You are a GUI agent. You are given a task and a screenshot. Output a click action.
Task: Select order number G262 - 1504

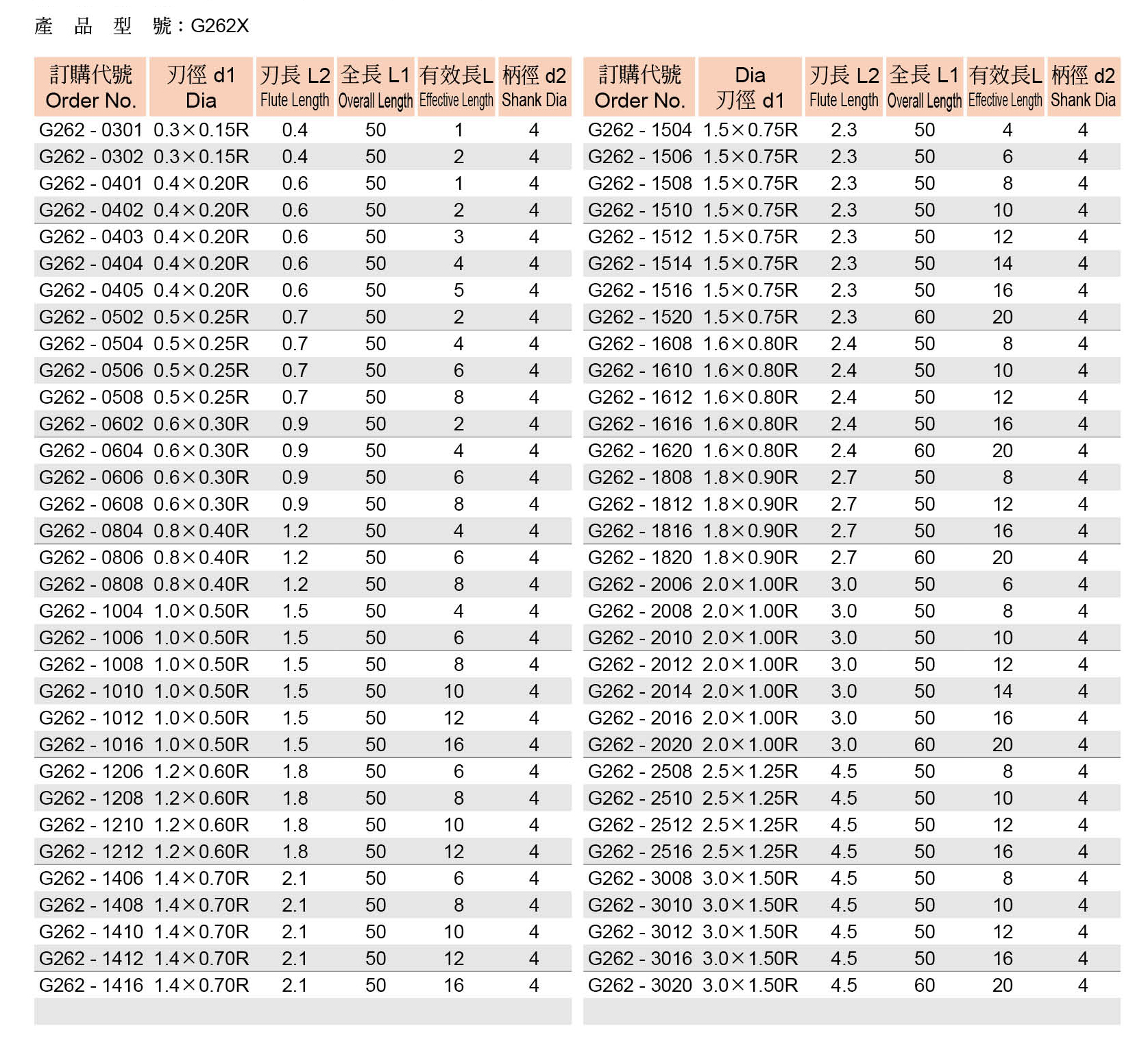pos(640,130)
